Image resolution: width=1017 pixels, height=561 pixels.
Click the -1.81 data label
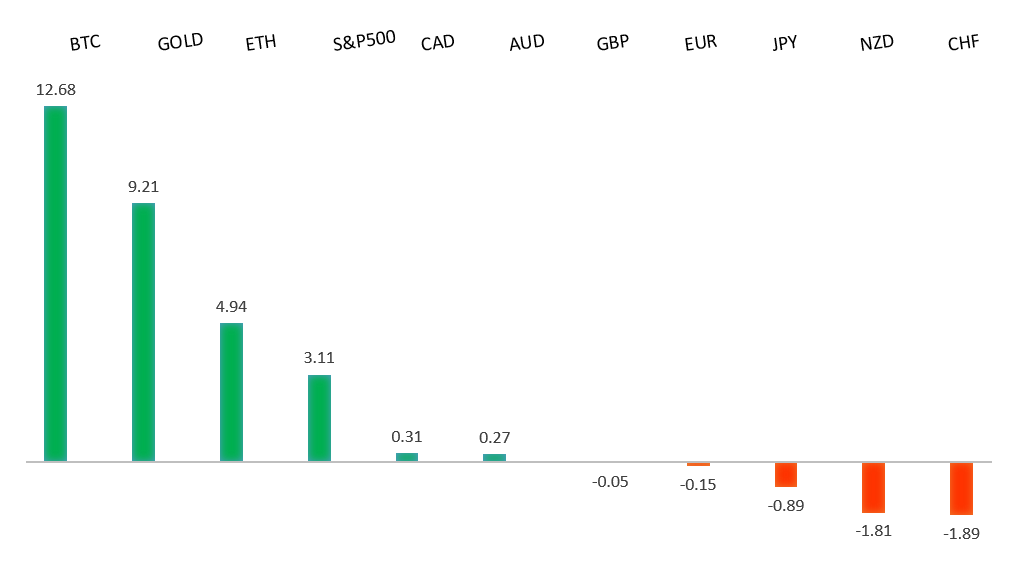[873, 530]
